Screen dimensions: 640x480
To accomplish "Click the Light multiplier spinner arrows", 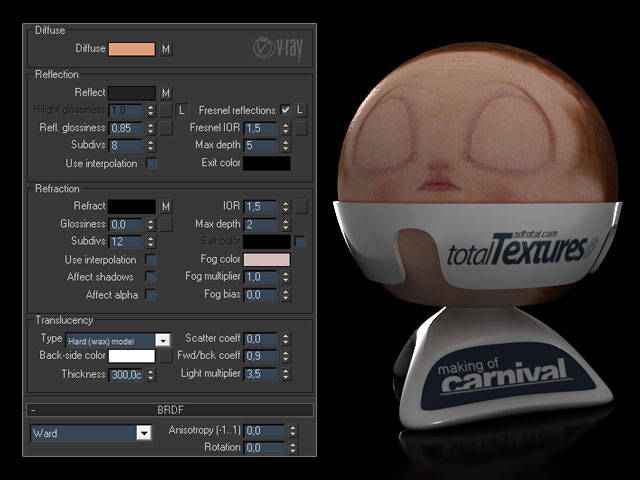I will click(286, 374).
